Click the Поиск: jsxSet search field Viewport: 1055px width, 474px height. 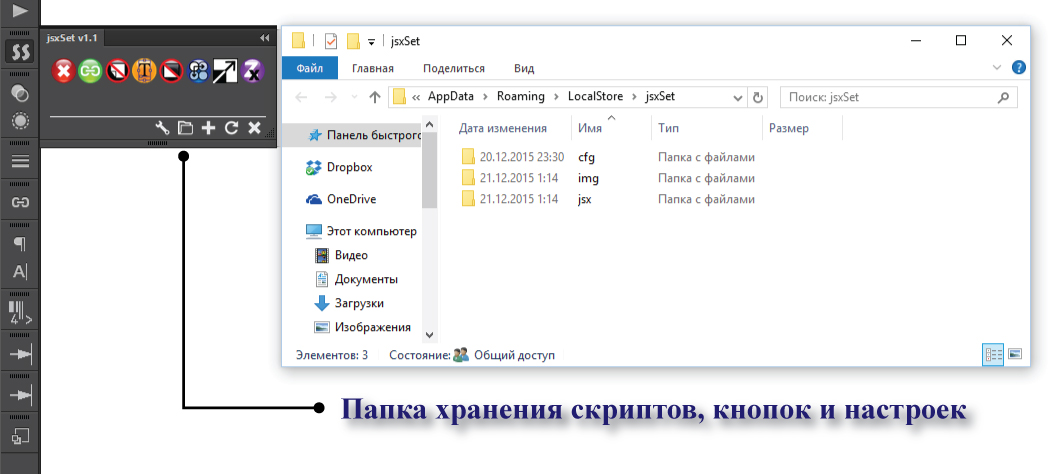click(898, 97)
